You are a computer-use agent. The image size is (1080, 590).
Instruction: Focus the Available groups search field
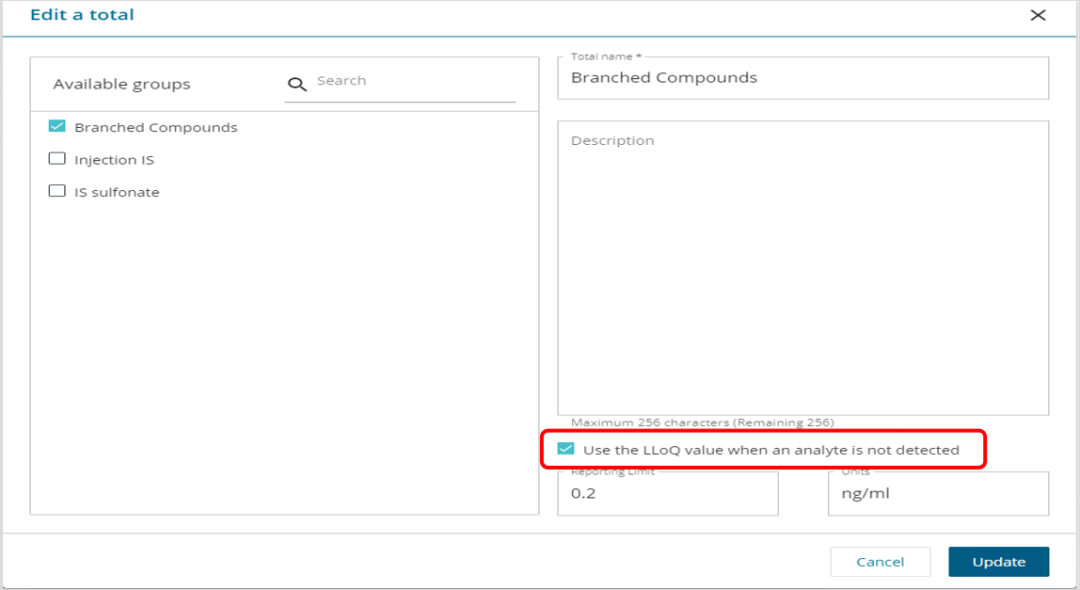tap(410, 81)
